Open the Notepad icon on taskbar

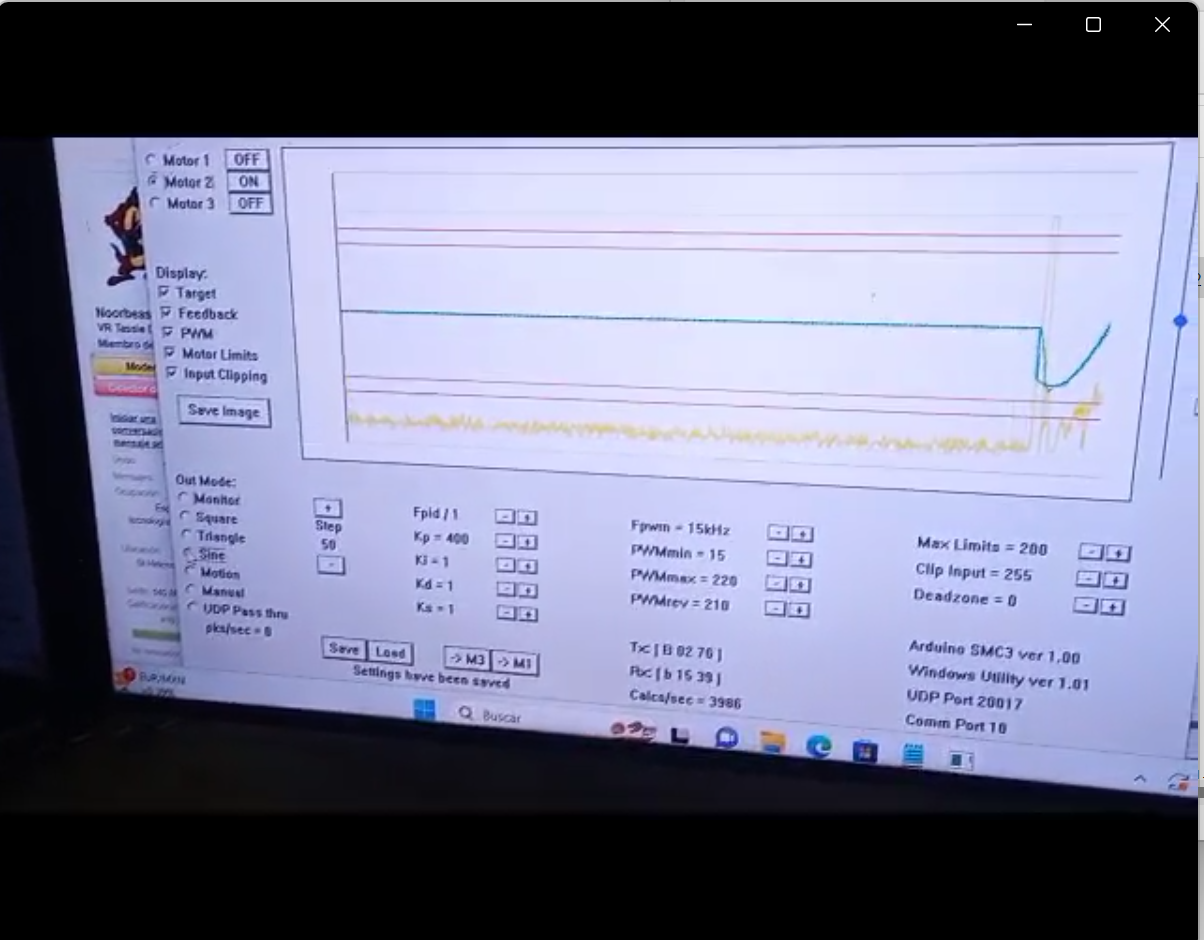(x=913, y=755)
